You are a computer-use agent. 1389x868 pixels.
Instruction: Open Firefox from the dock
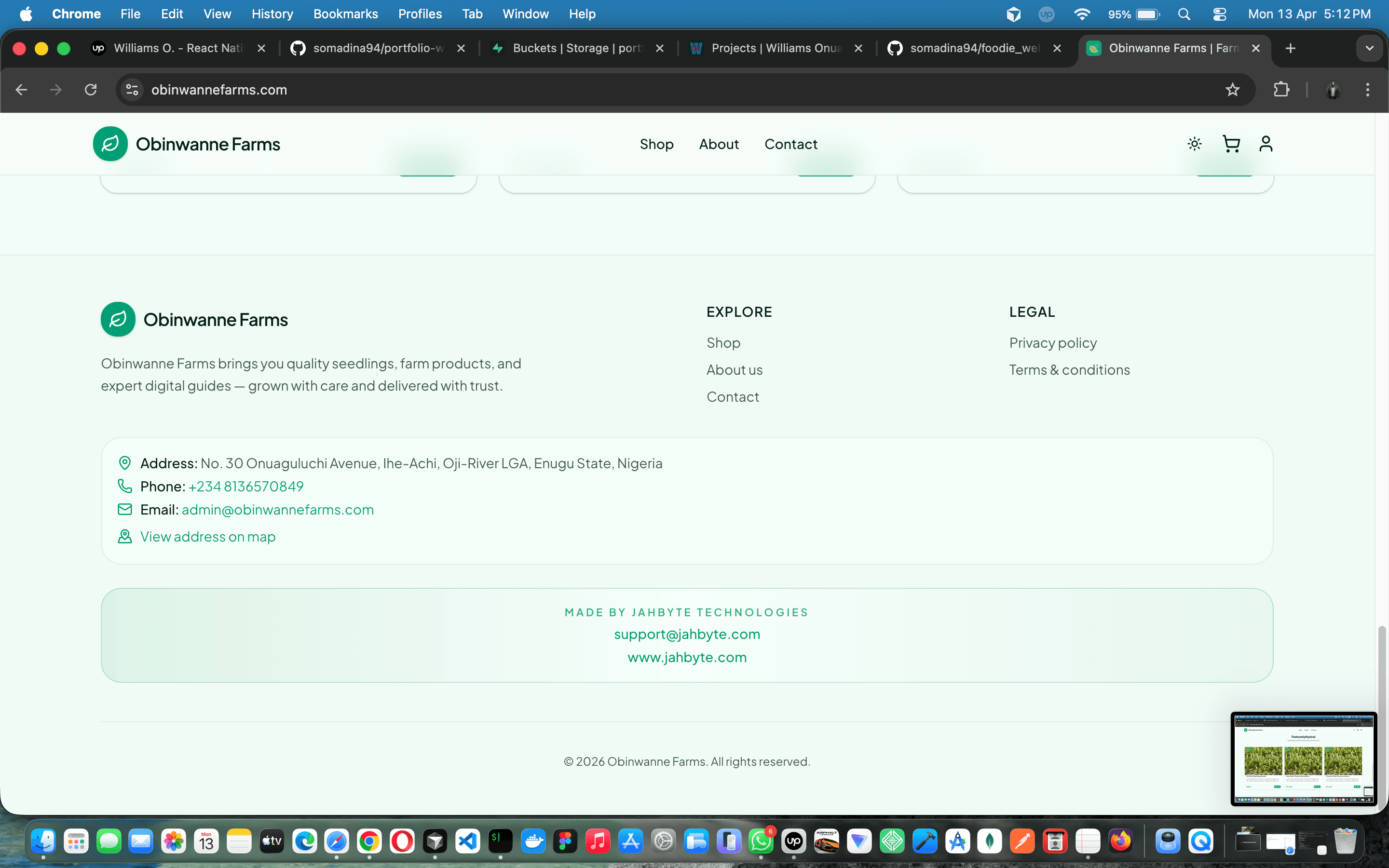(x=1120, y=841)
